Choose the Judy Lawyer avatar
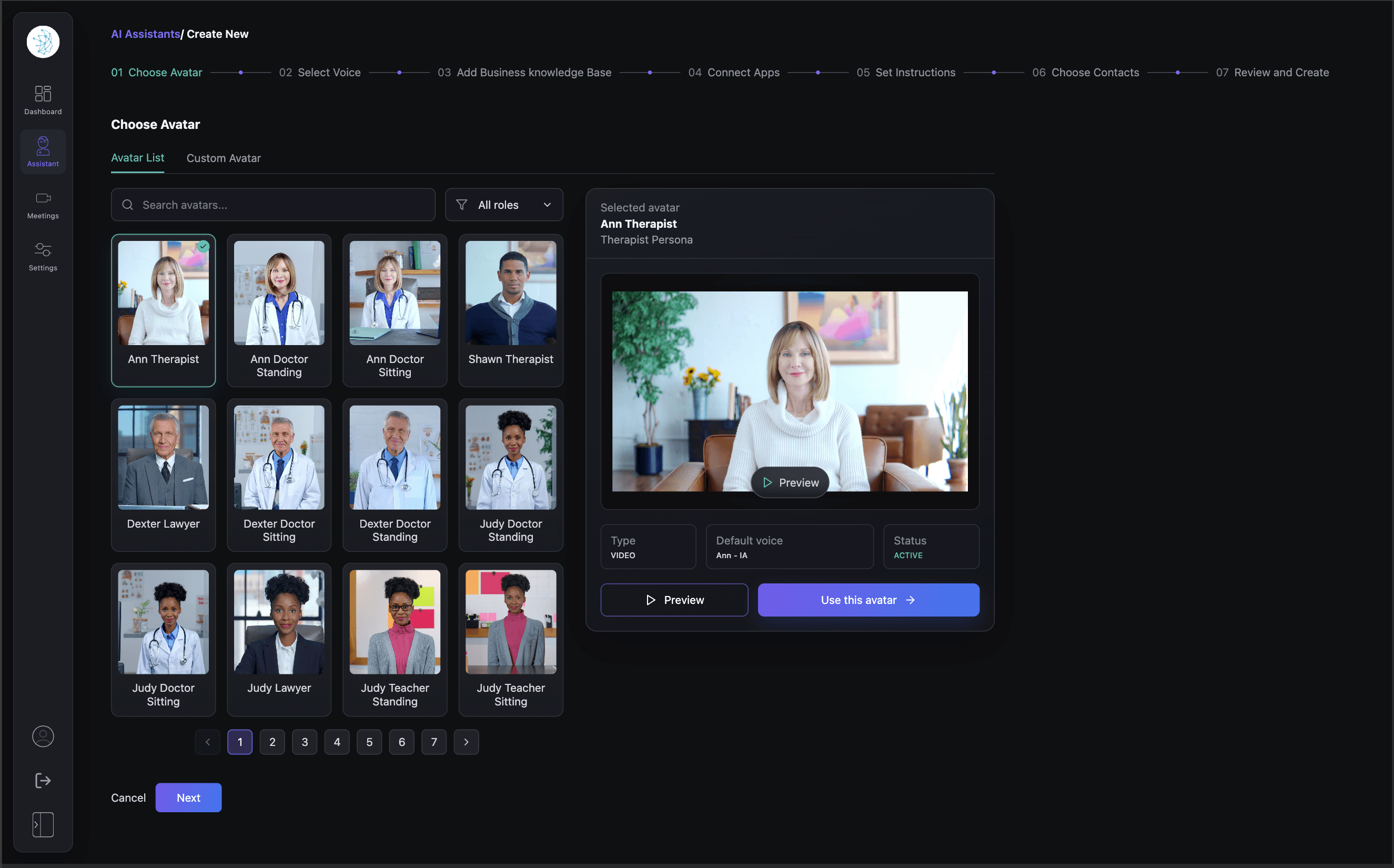 (279, 640)
